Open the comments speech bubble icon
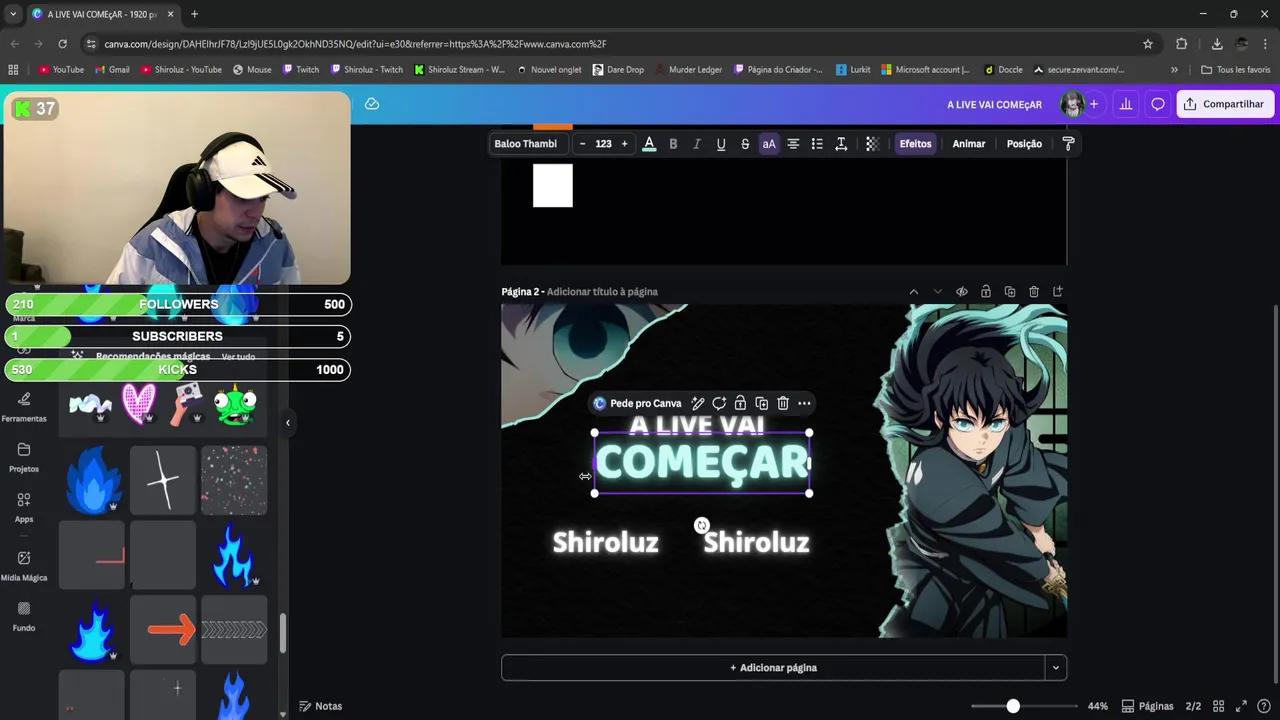1280x720 pixels. (1158, 104)
